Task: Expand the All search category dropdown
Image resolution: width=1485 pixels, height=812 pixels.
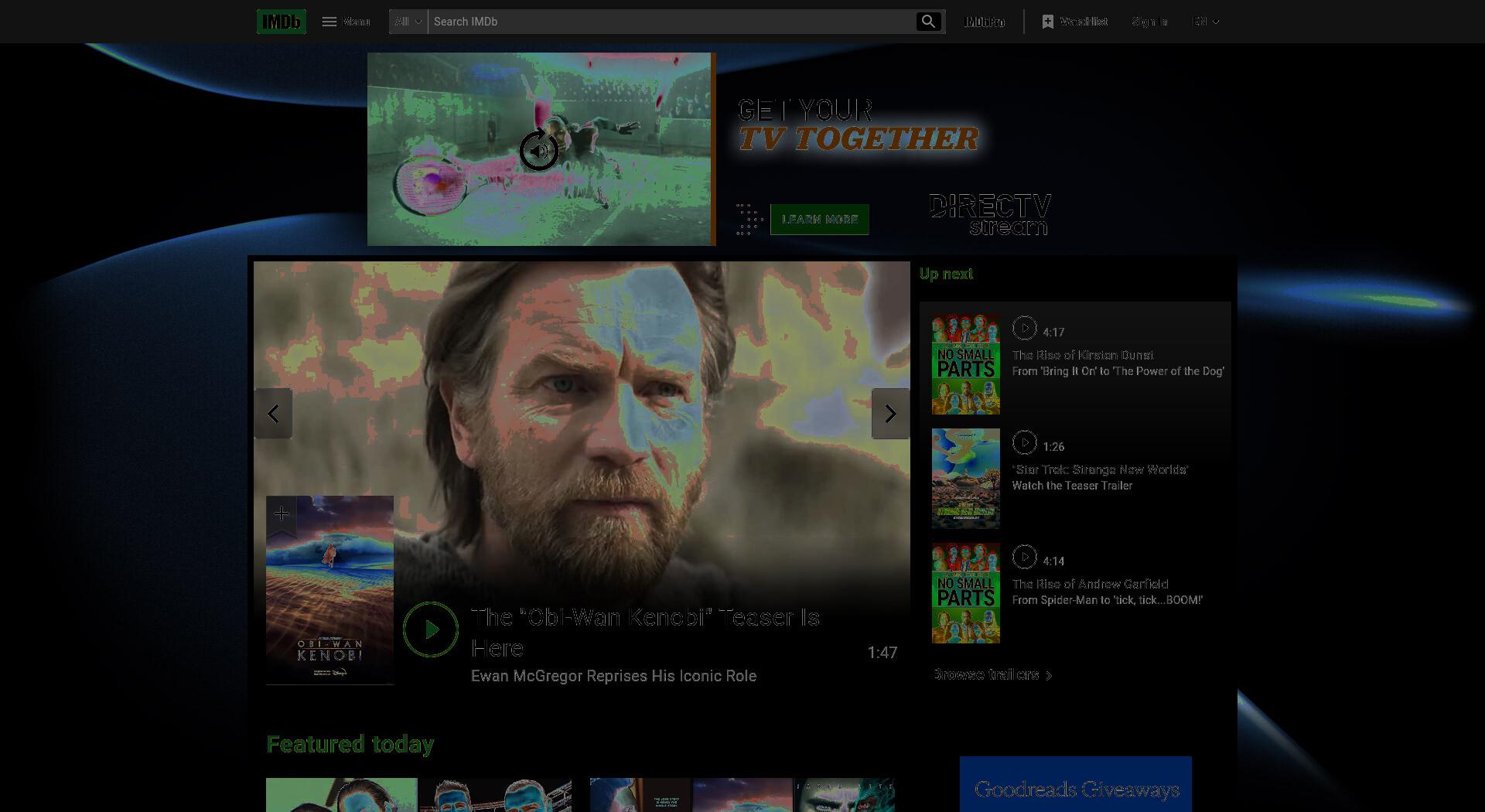Action: pyautogui.click(x=408, y=22)
